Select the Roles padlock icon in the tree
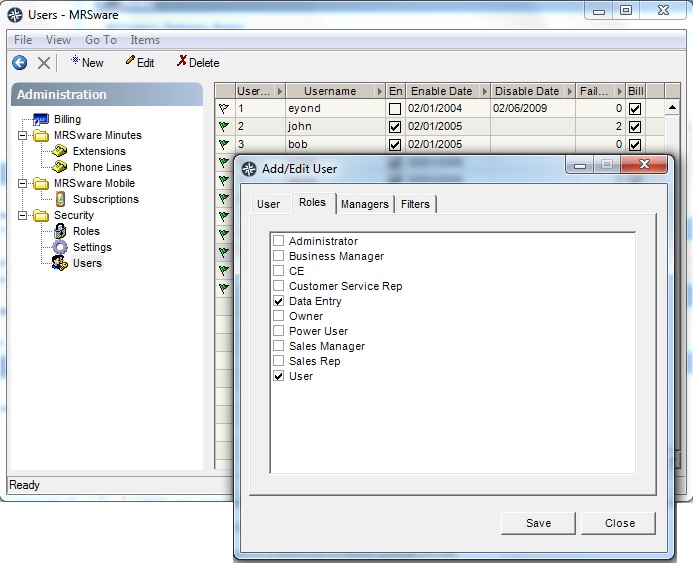Image resolution: width=693 pixels, height=563 pixels. click(60, 231)
